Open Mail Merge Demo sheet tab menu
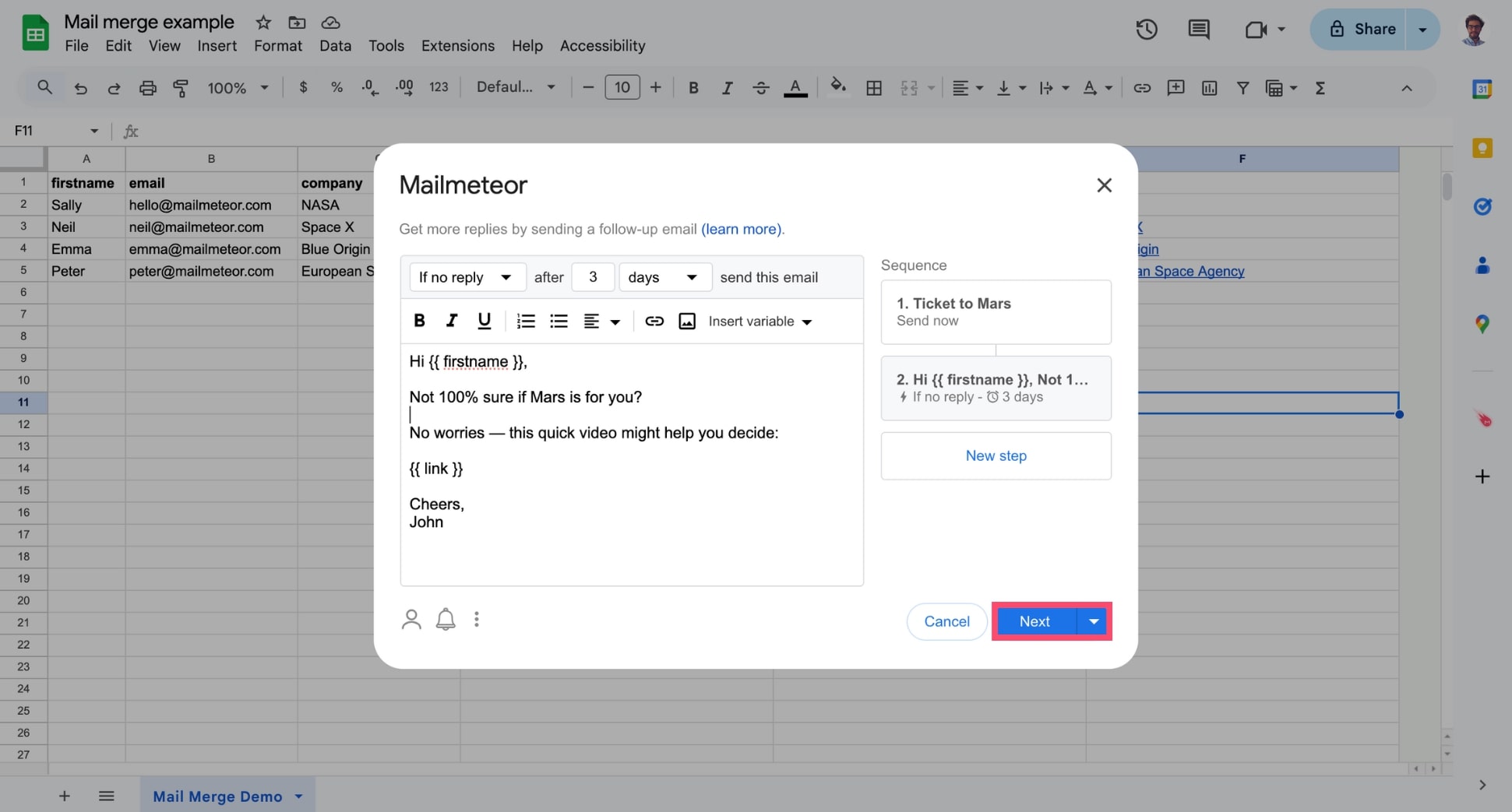 click(299, 796)
